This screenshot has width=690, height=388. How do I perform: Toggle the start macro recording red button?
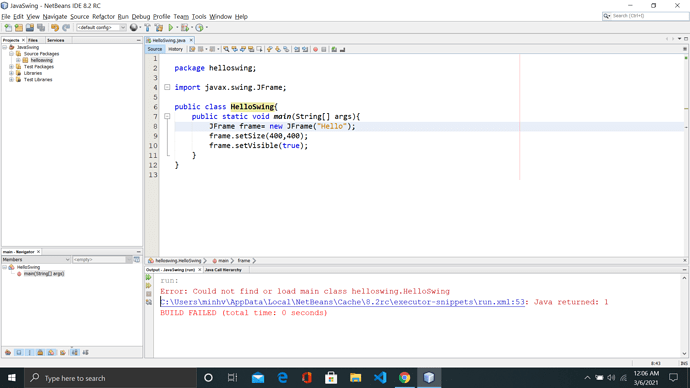tap(315, 49)
